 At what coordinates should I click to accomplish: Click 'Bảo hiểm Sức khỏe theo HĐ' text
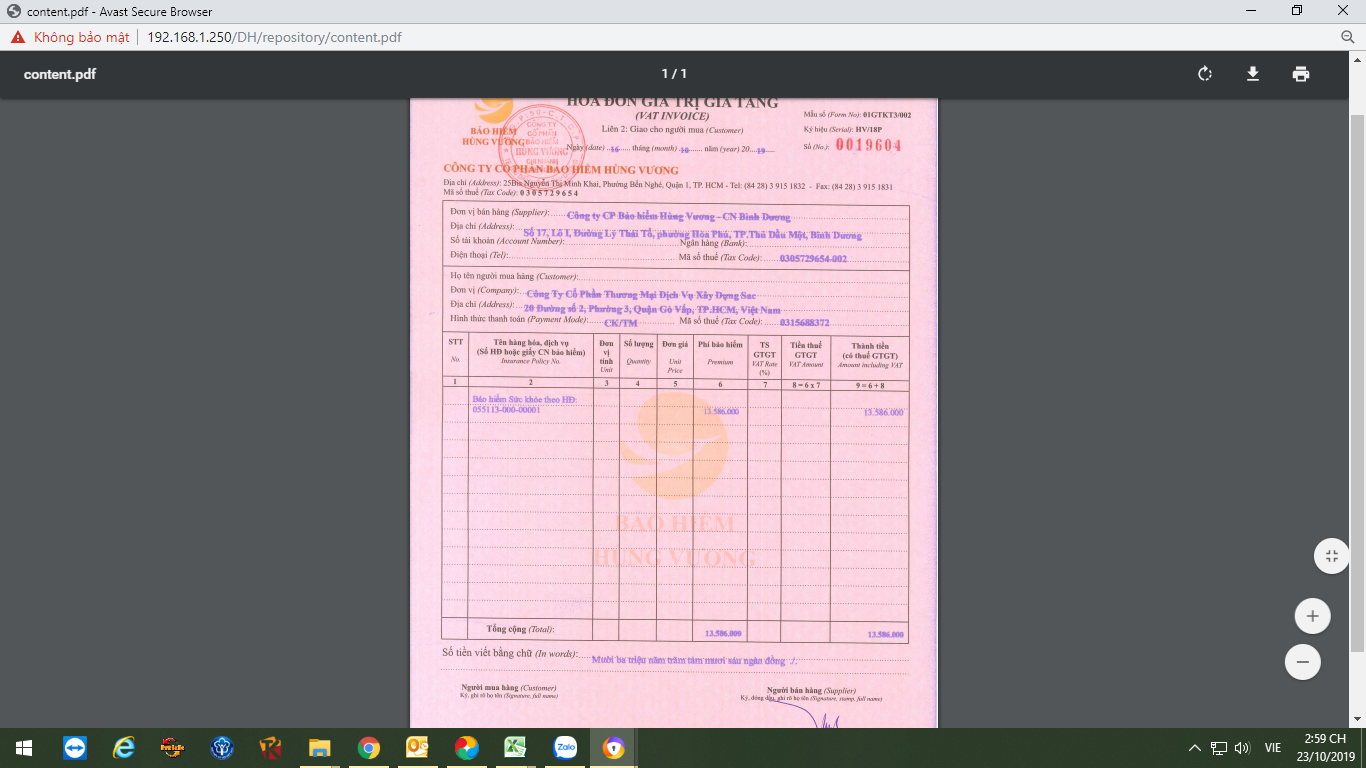coord(525,399)
